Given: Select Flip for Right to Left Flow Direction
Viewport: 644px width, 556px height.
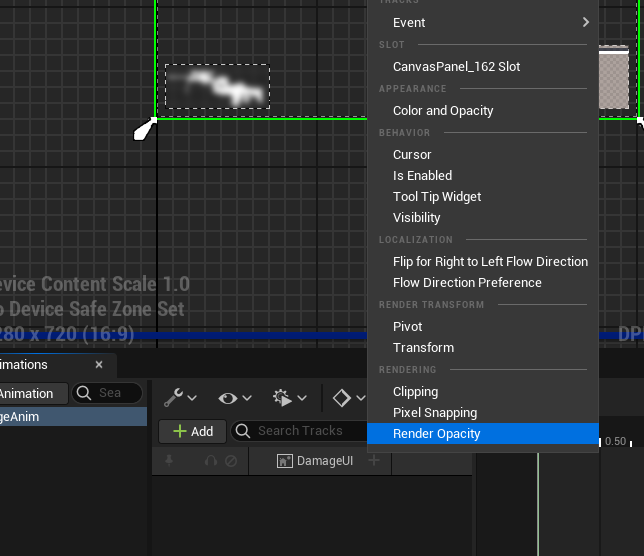Looking at the screenshot, I should point(483,262).
